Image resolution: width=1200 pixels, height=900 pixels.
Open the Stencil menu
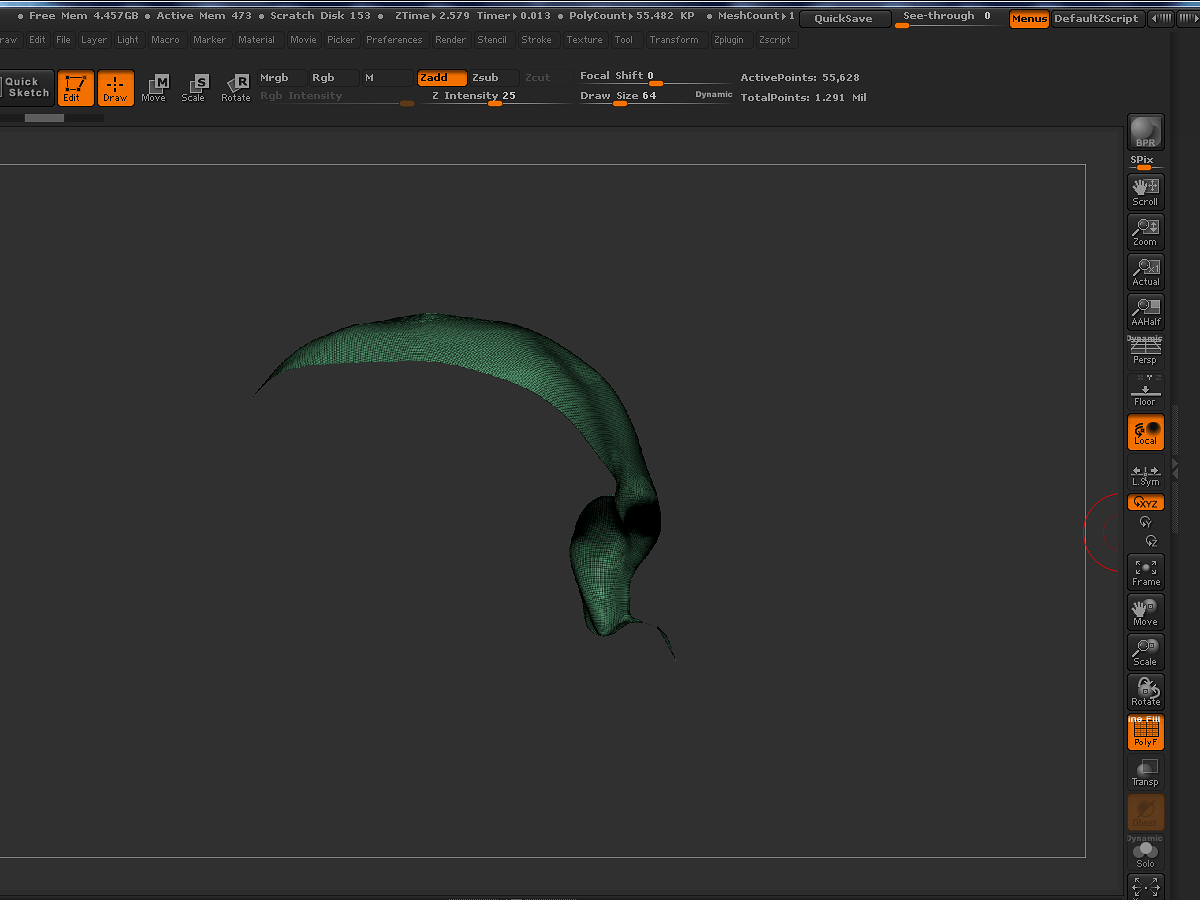point(492,40)
